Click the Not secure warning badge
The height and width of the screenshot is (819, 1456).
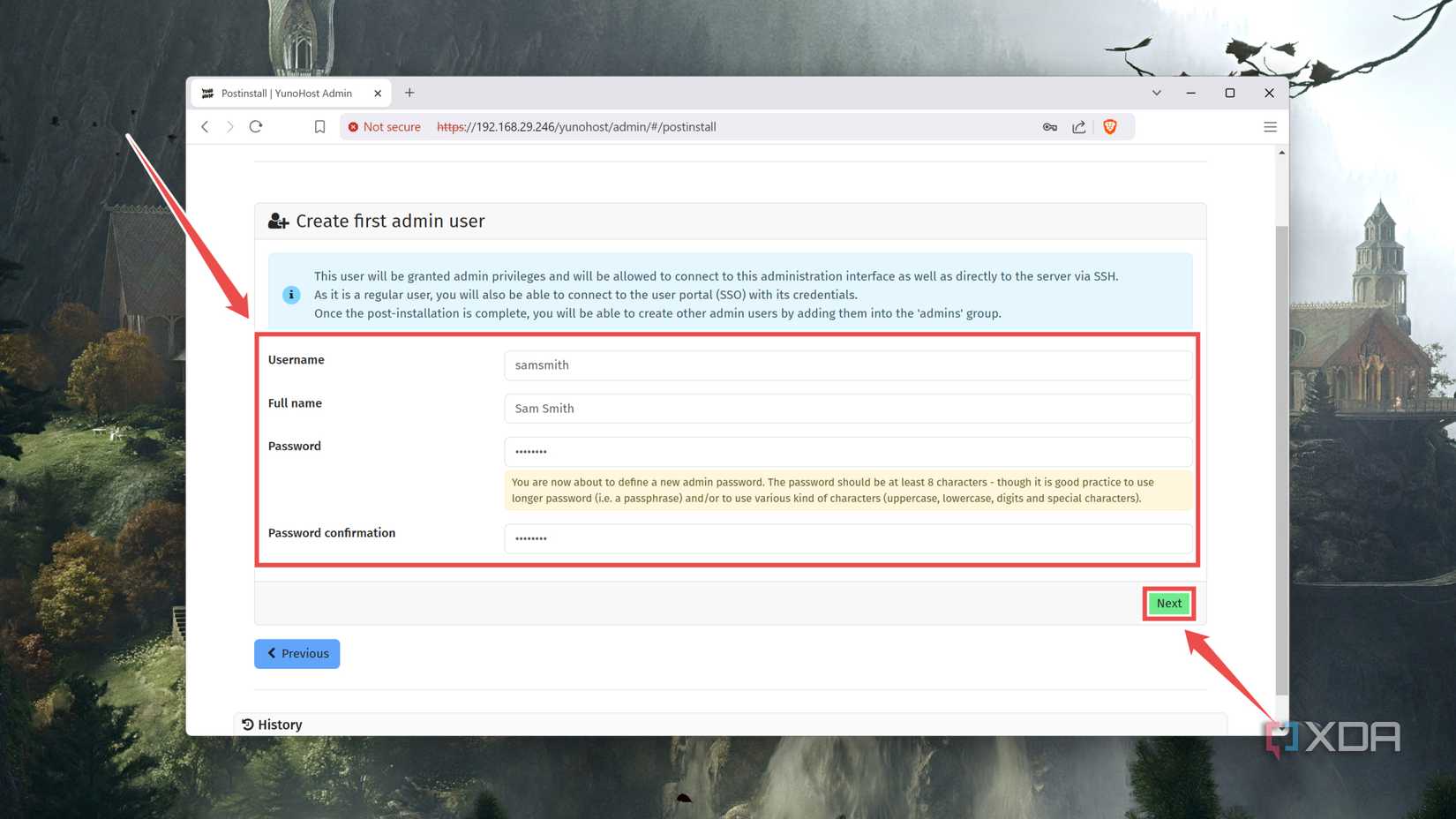tap(384, 126)
